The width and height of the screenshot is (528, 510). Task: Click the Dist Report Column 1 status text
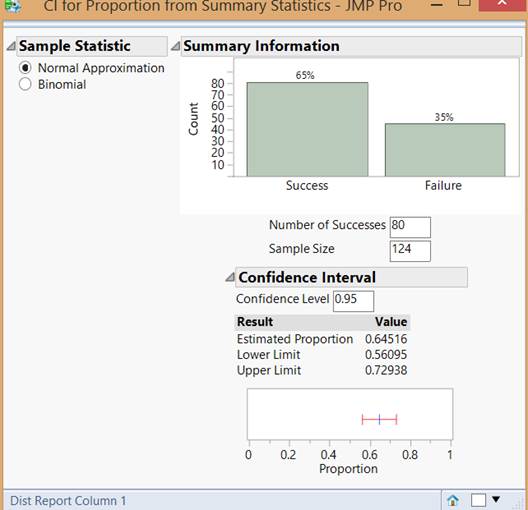[x=68, y=501]
